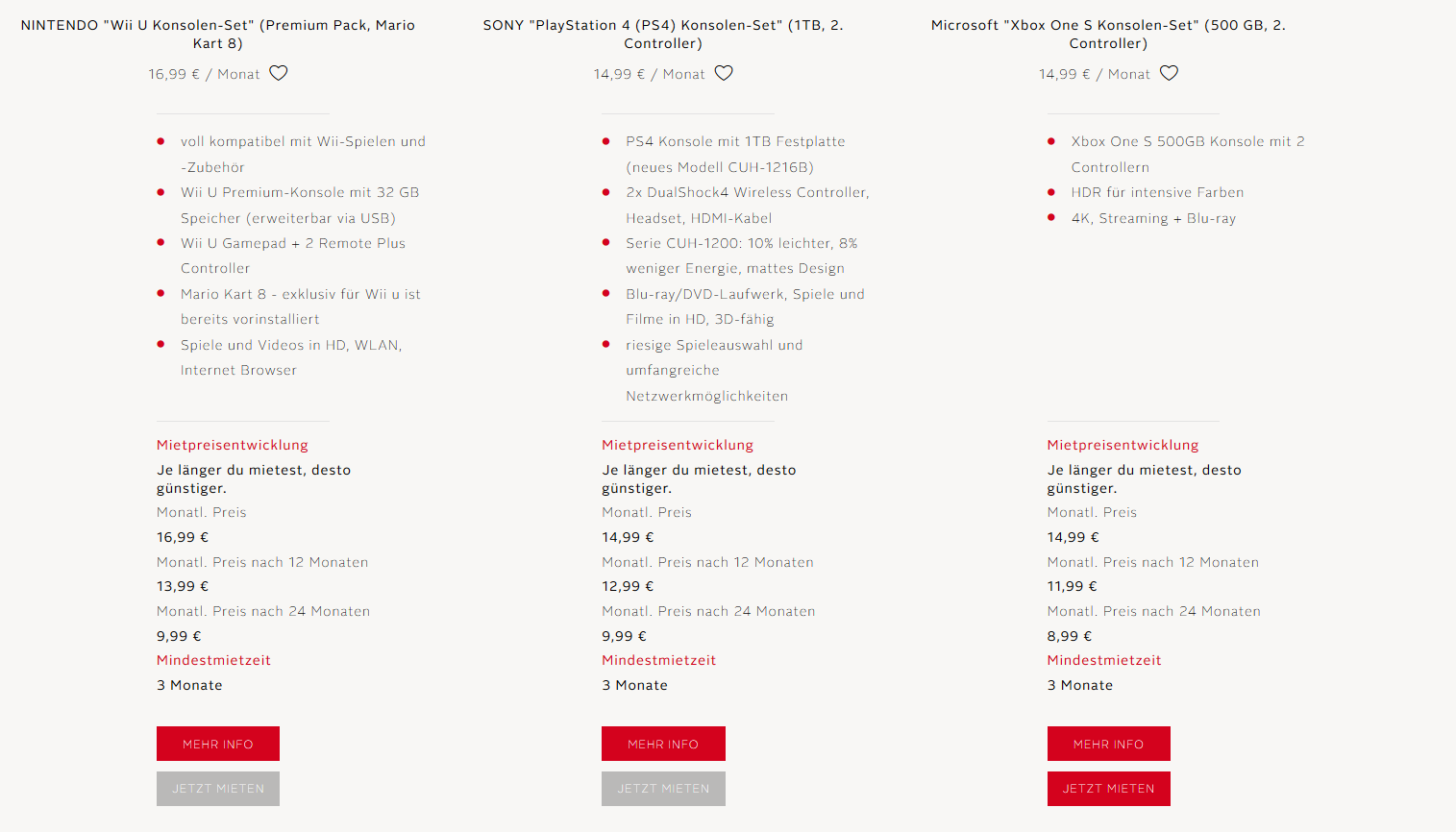Click the 16,99 € / Monat price label
1456x832 pixels.
204,74
